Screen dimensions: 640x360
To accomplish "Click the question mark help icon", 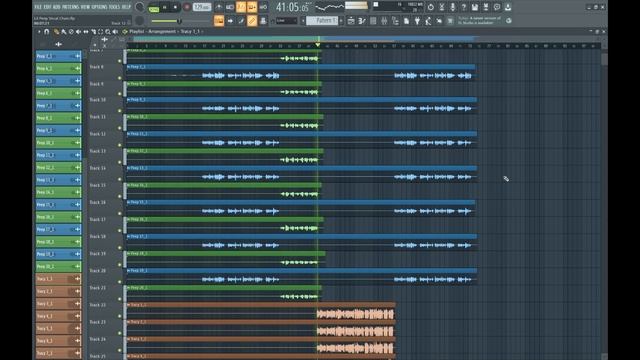I will (464, 7).
